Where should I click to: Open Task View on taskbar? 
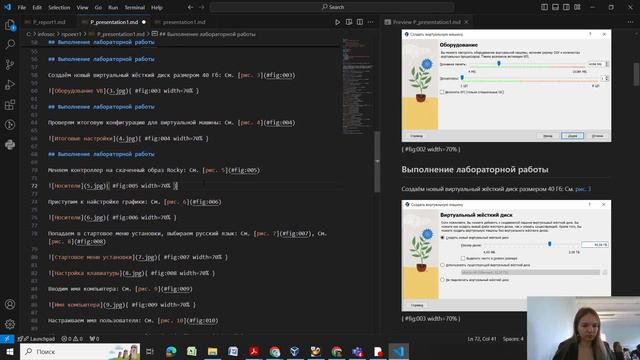click(150, 351)
